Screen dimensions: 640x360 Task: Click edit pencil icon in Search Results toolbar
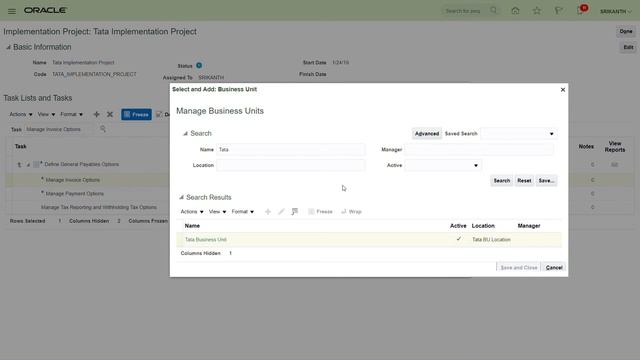click(x=281, y=211)
